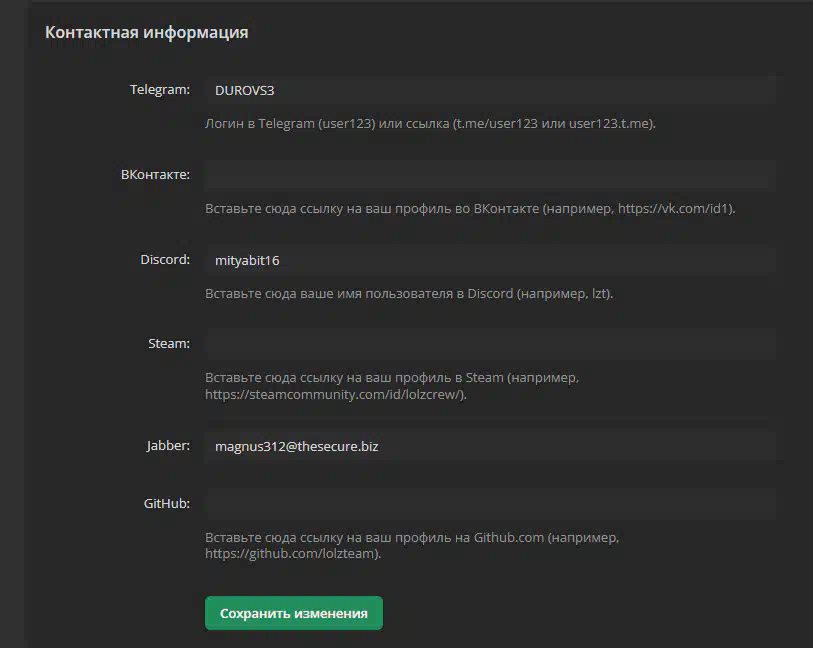Click the steamcommunity.com/id/lolzcrew example URL
This screenshot has height=648, width=813.
click(335, 395)
